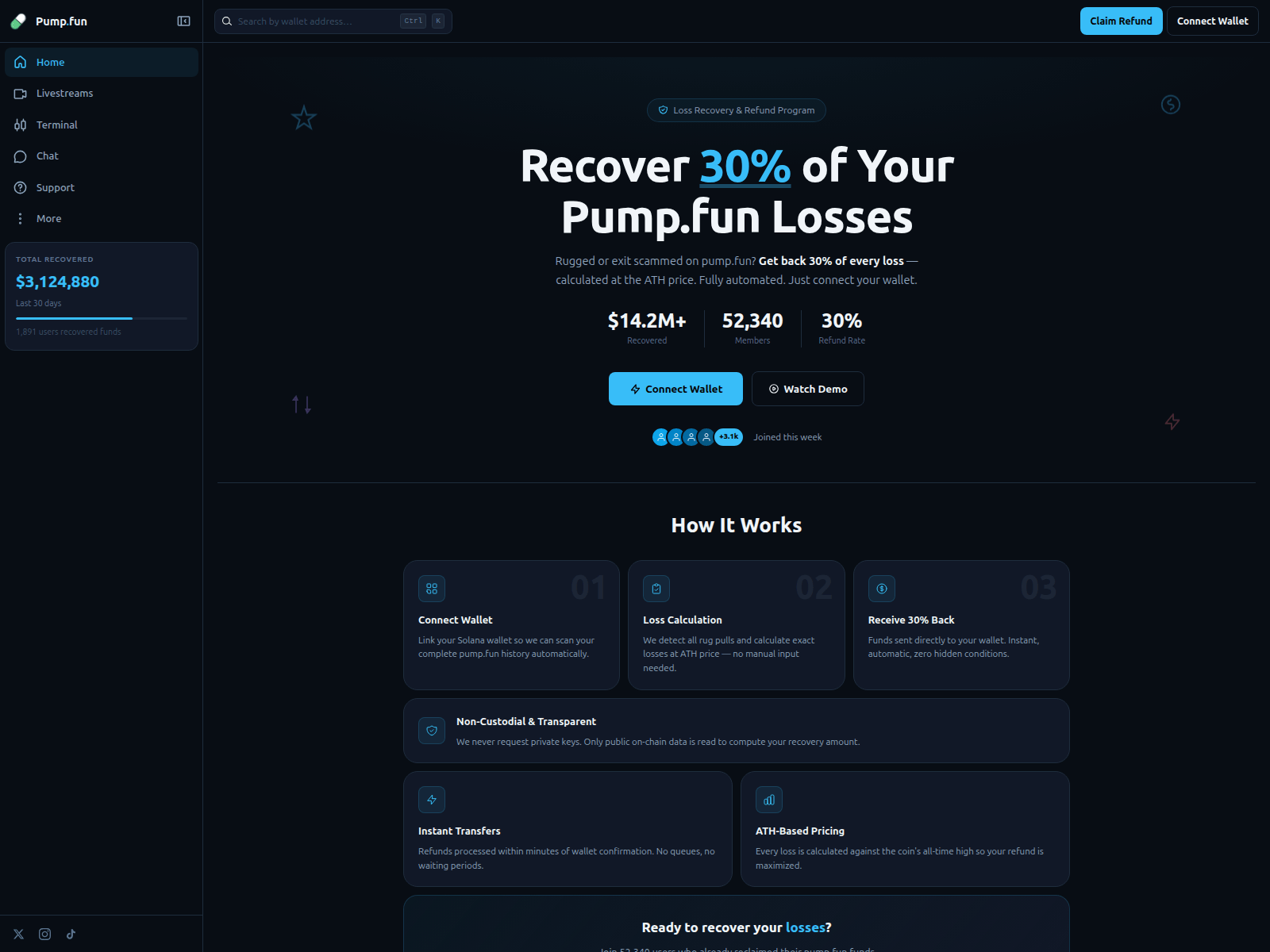Open the X social profile link
The height and width of the screenshot is (952, 1270).
(x=18, y=934)
